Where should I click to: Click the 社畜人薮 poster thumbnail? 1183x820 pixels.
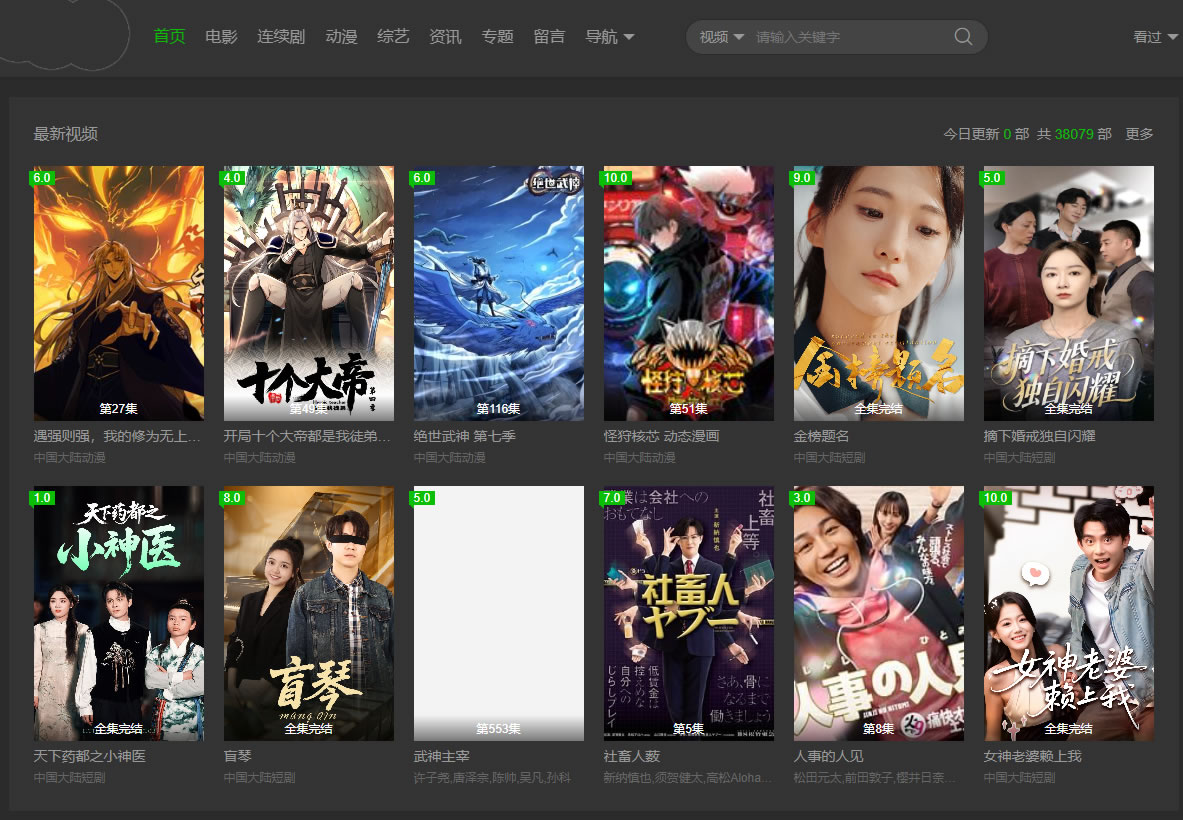688,613
